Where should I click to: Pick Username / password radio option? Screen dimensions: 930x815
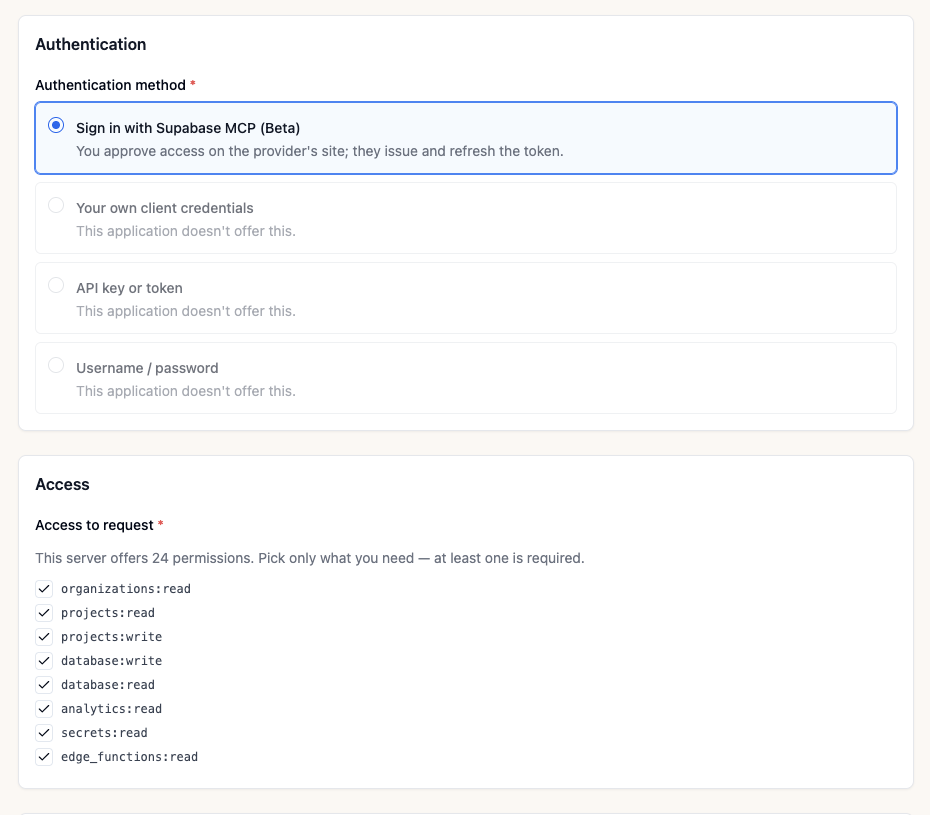[56, 365]
